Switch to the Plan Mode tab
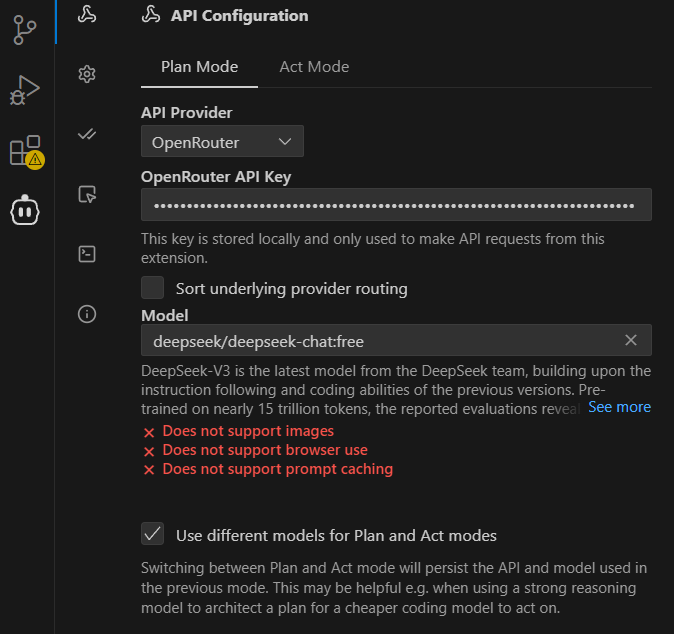This screenshot has height=634, width=674. pos(199,67)
